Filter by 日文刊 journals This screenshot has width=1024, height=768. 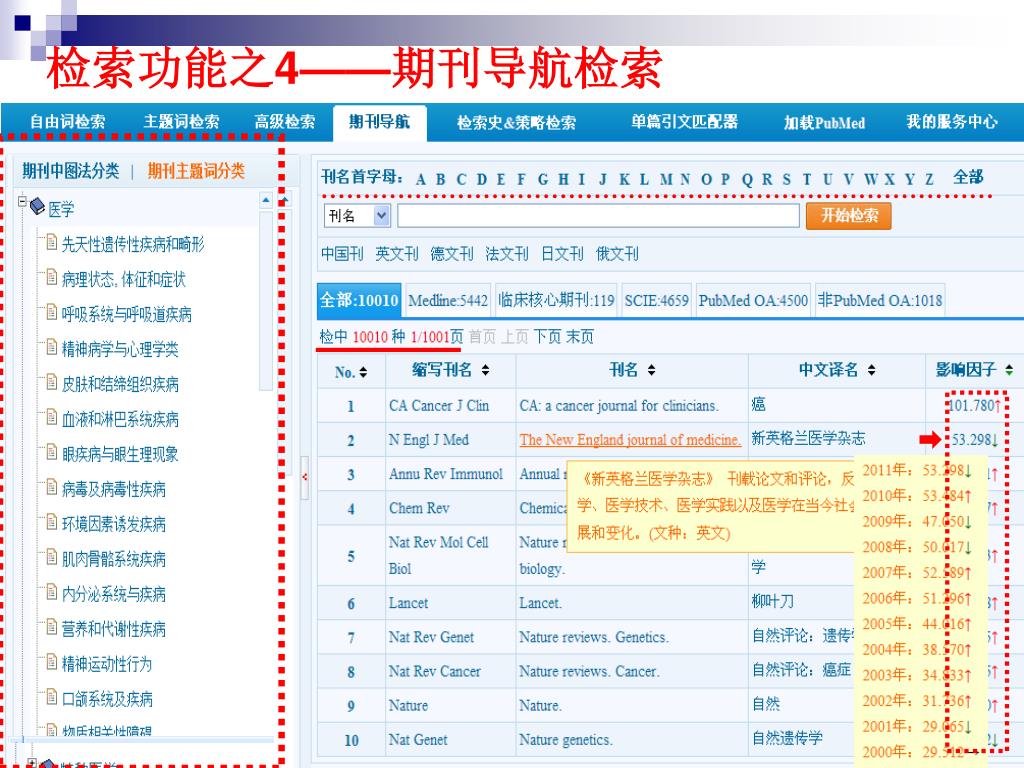point(562,253)
